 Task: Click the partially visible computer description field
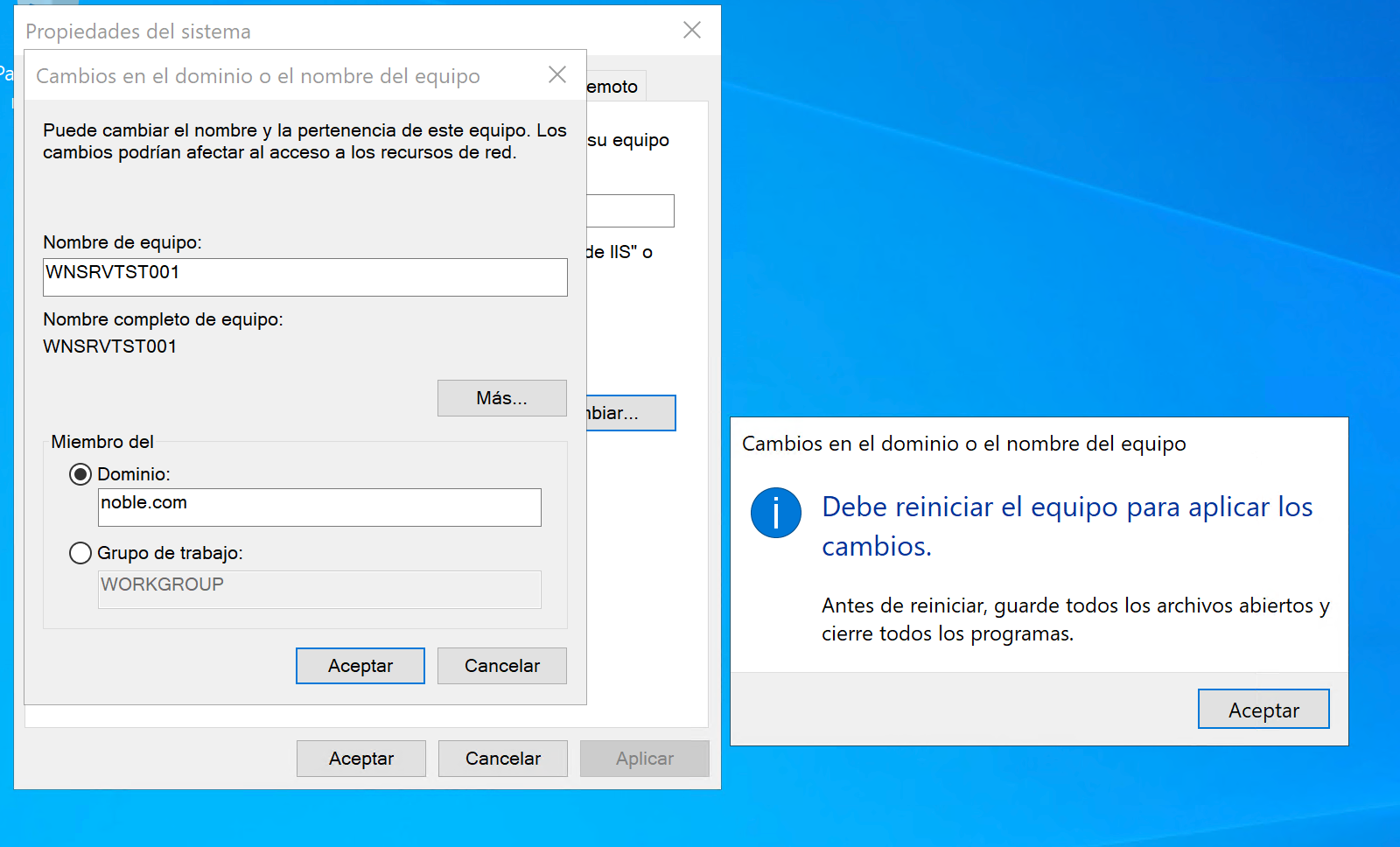630,211
